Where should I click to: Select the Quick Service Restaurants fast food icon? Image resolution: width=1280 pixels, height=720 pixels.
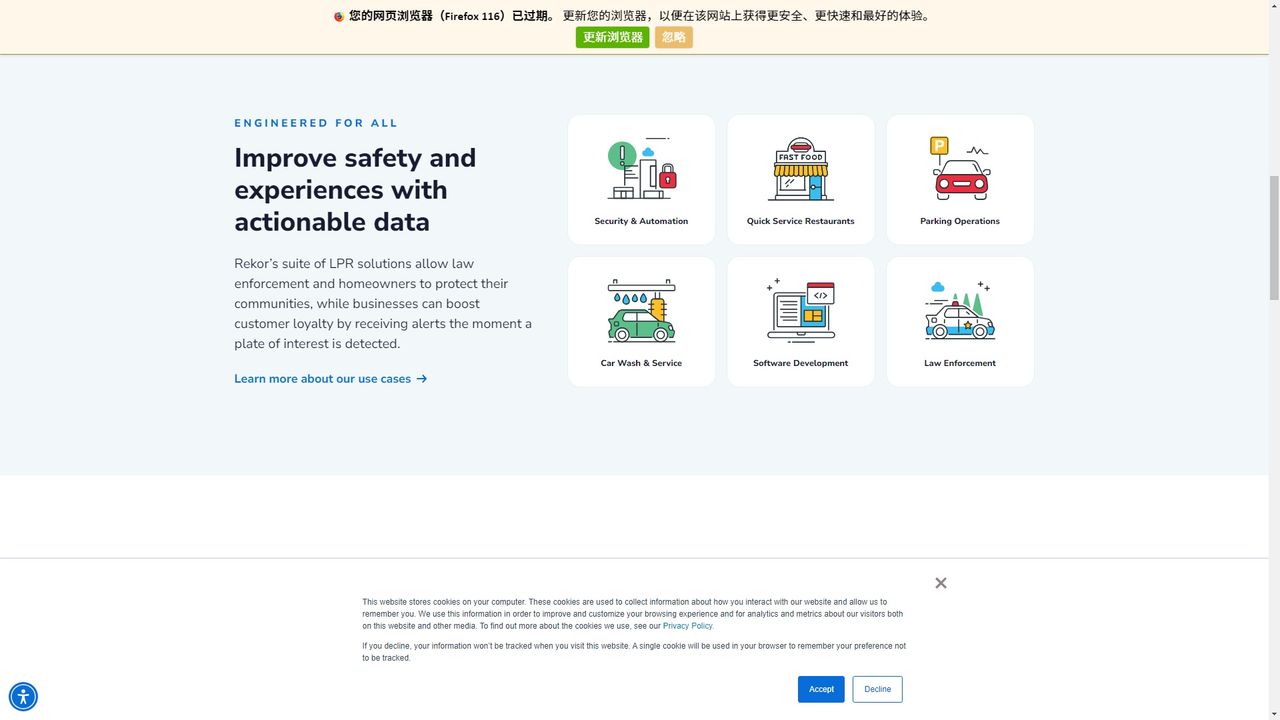click(801, 169)
